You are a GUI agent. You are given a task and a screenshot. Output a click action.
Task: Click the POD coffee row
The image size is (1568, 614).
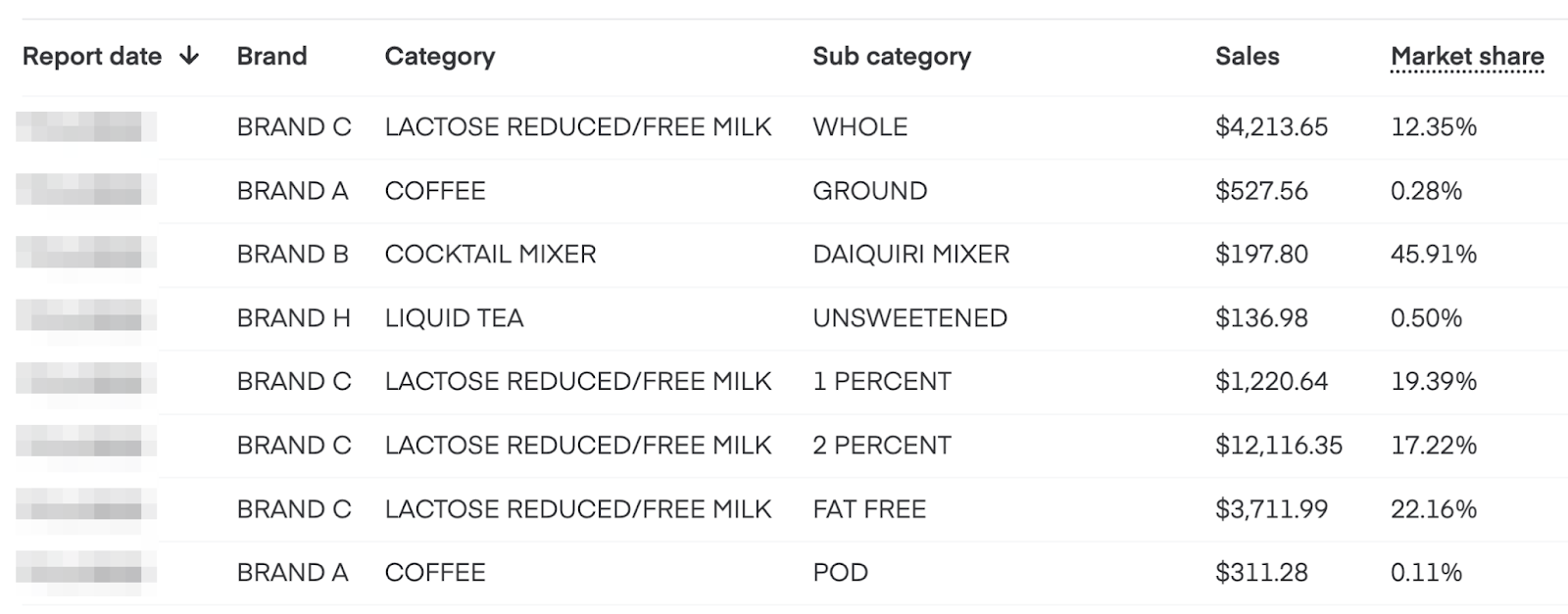[784, 573]
